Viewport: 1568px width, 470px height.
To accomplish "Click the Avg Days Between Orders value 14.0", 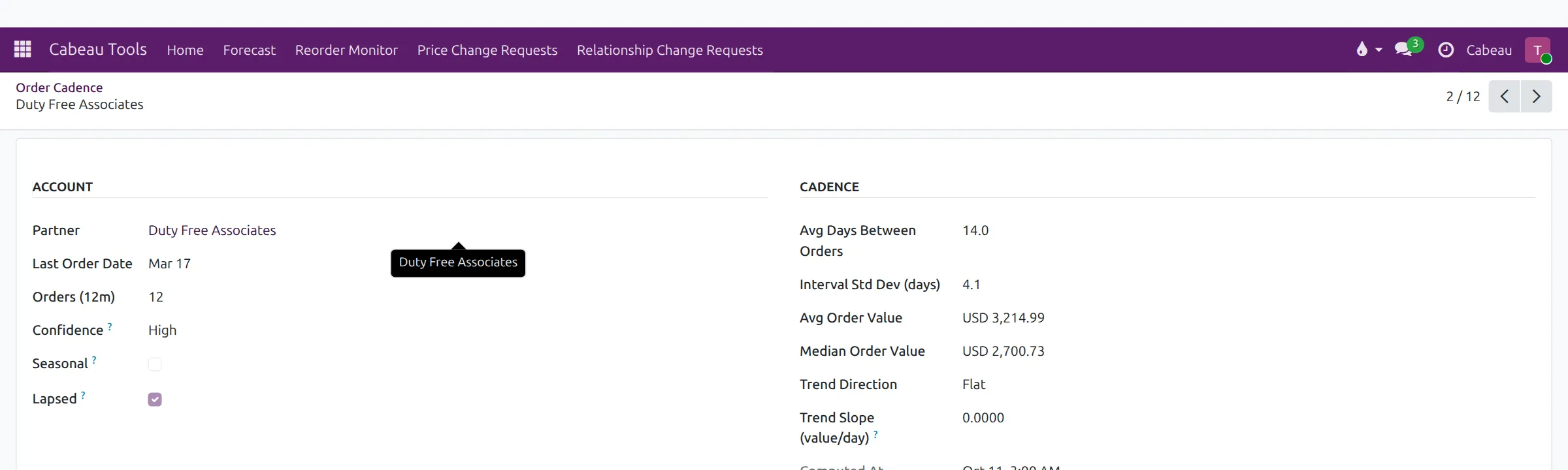I will pos(975,230).
